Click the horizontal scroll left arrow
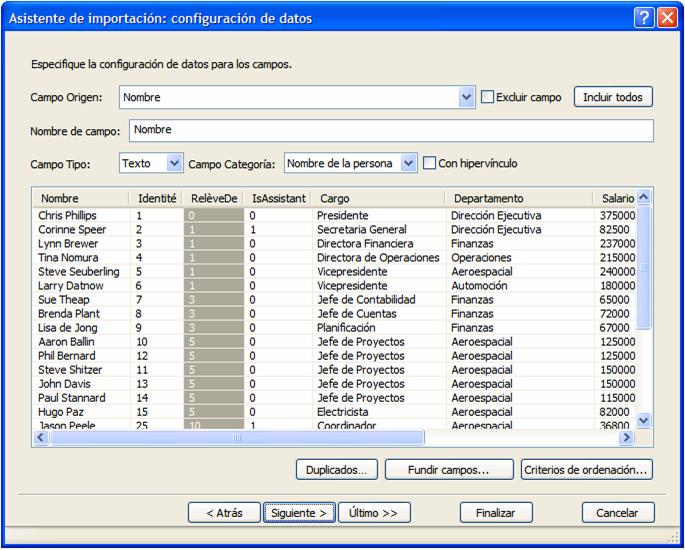The width and height of the screenshot is (685, 550). pyautogui.click(x=41, y=437)
